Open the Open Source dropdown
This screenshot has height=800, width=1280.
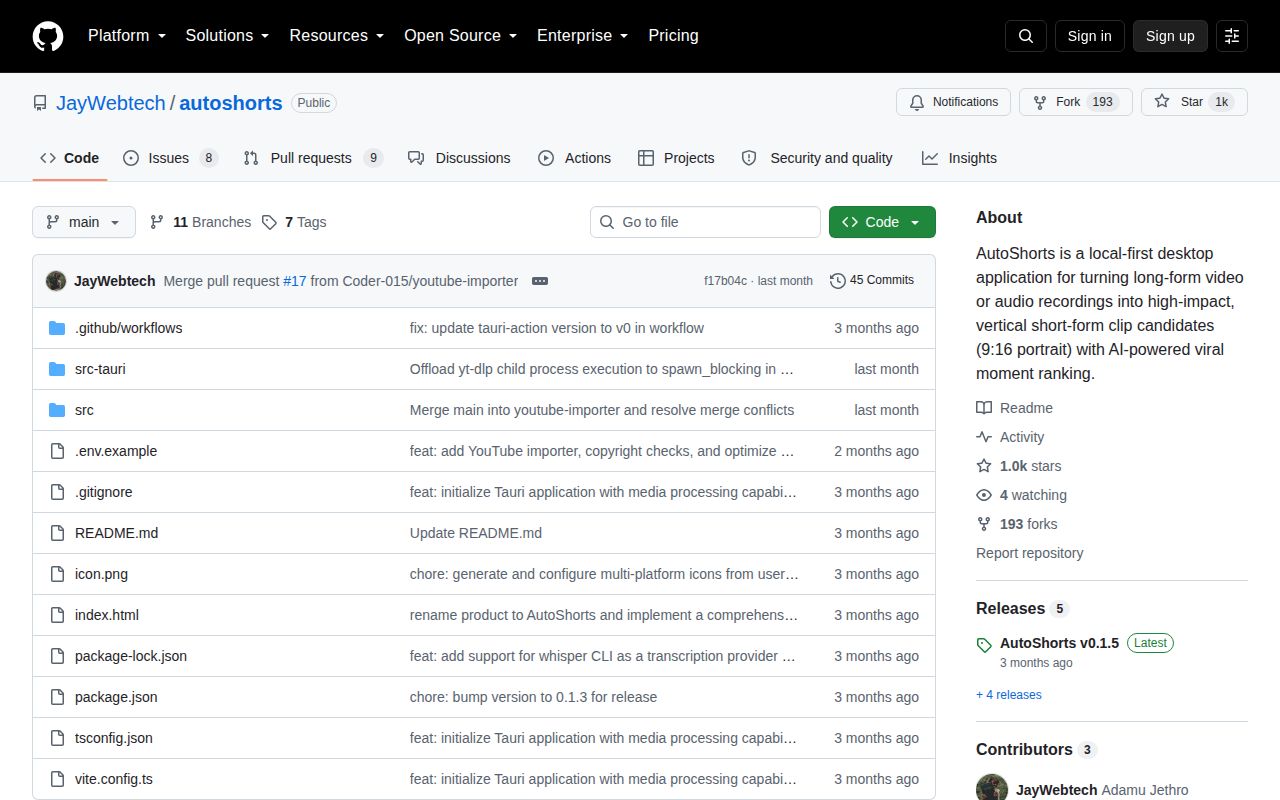pos(461,36)
